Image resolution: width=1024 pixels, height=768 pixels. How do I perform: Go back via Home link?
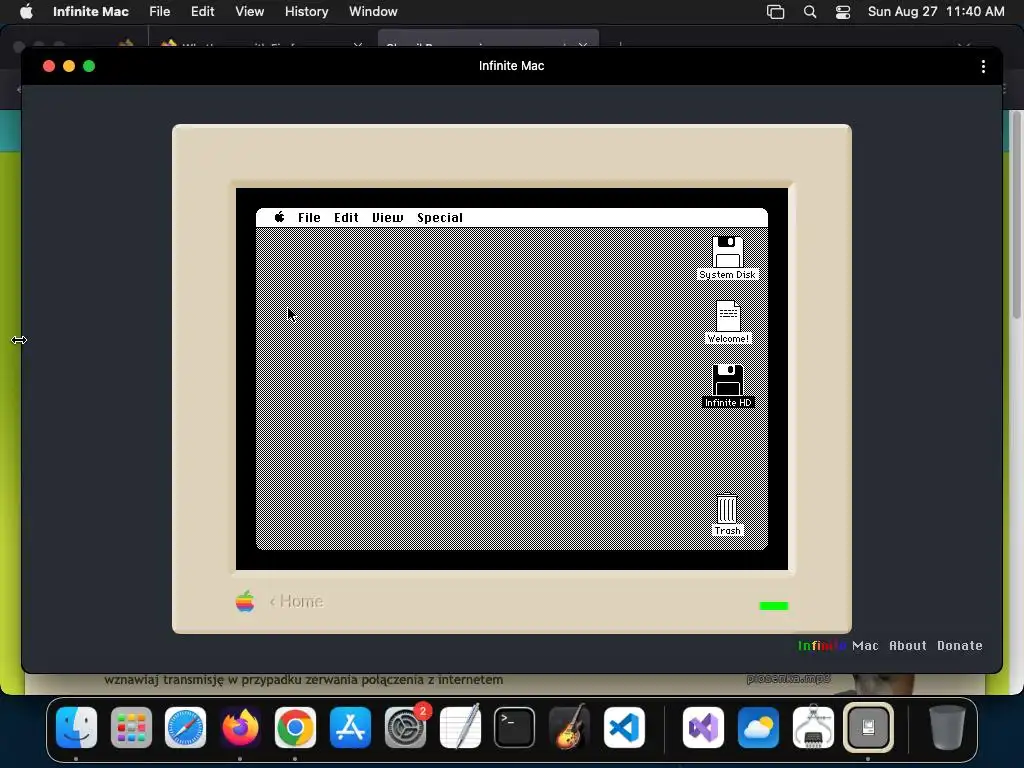click(x=296, y=601)
